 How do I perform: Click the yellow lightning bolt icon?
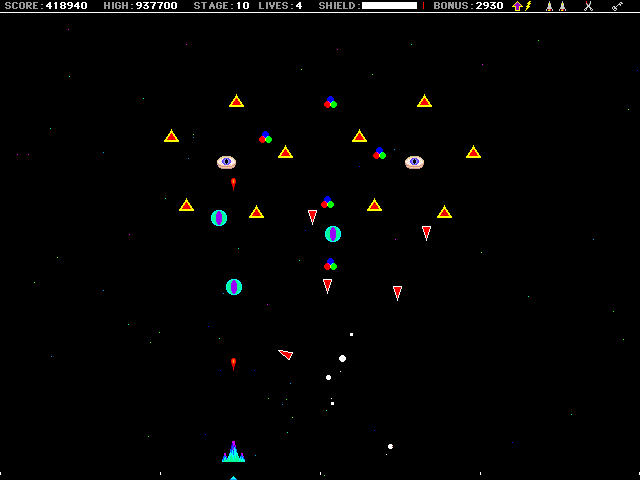click(x=528, y=6)
